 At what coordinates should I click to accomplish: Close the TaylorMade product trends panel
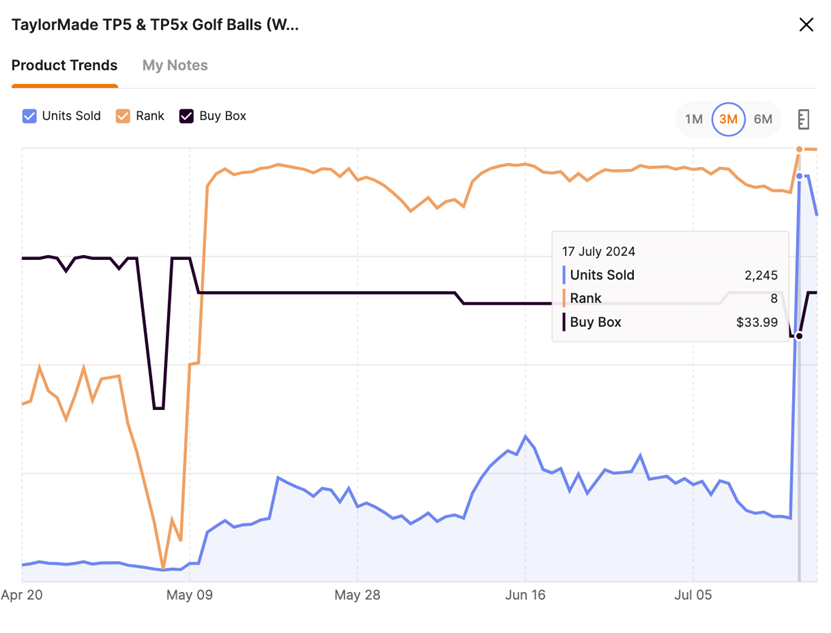point(806,25)
